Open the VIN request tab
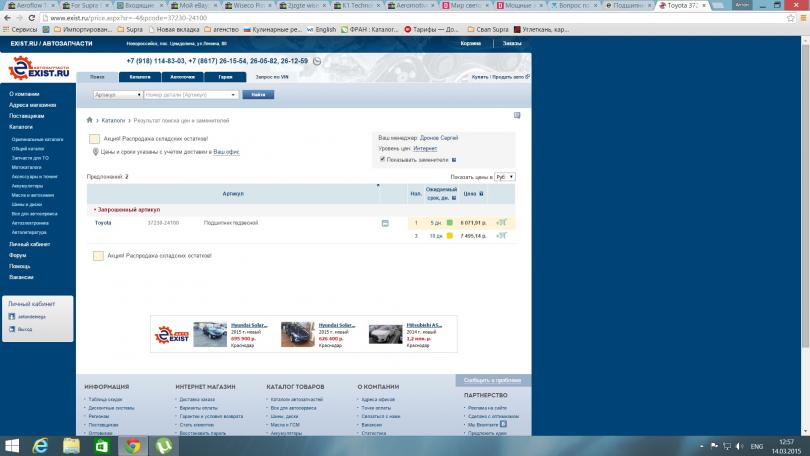Image resolution: width=810 pixels, height=456 pixels. [x=272, y=76]
